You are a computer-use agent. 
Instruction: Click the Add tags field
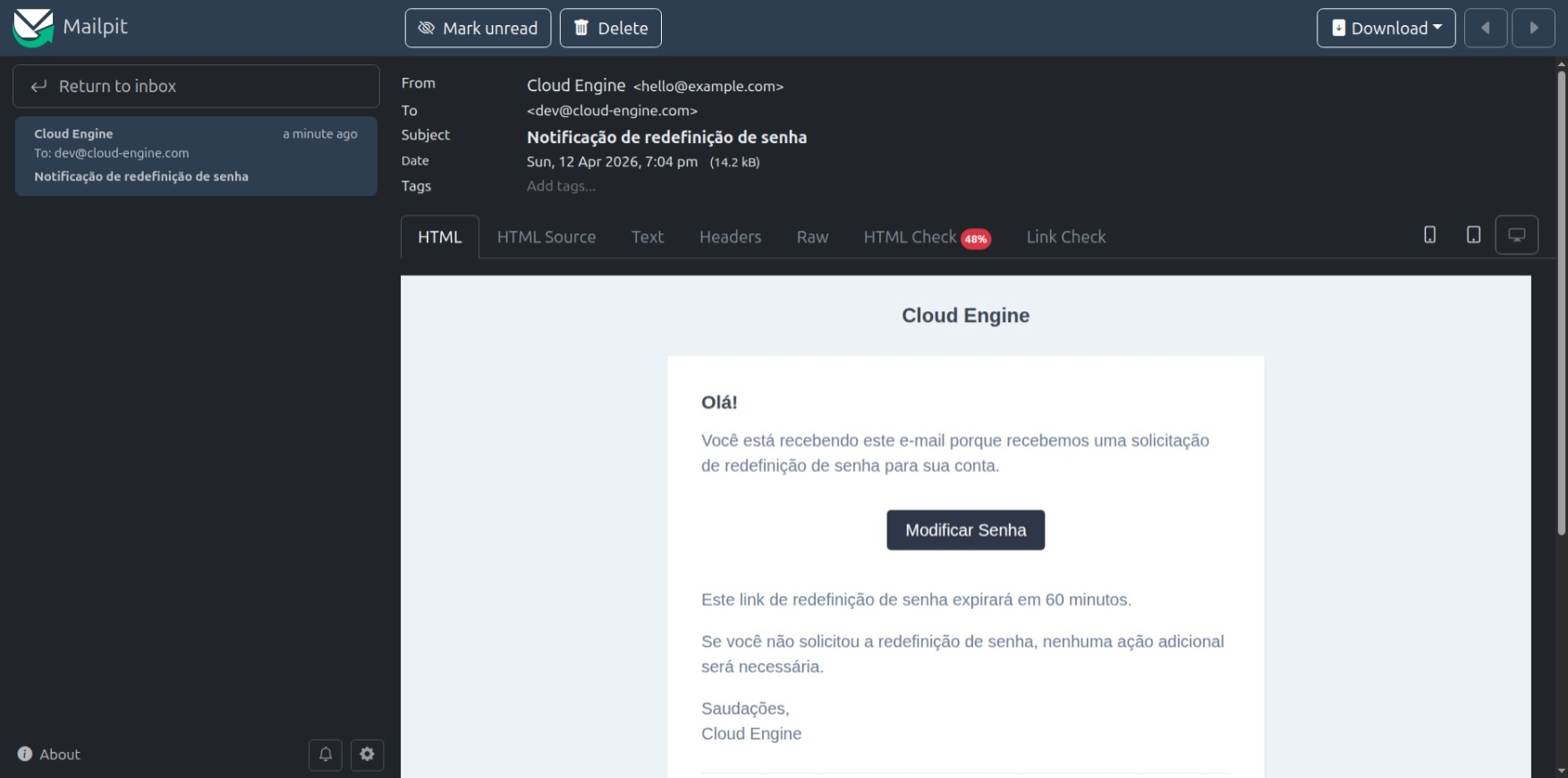click(x=561, y=186)
